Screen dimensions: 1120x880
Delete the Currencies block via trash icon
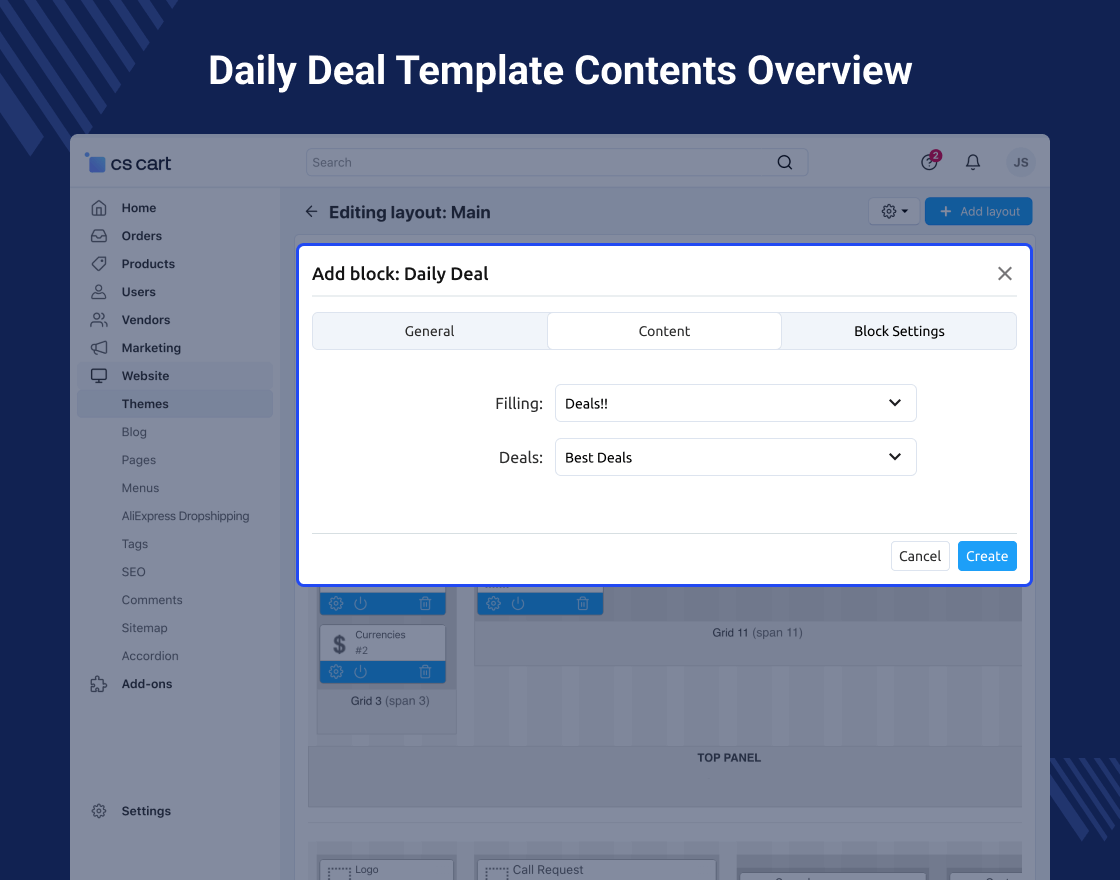[x=425, y=672]
